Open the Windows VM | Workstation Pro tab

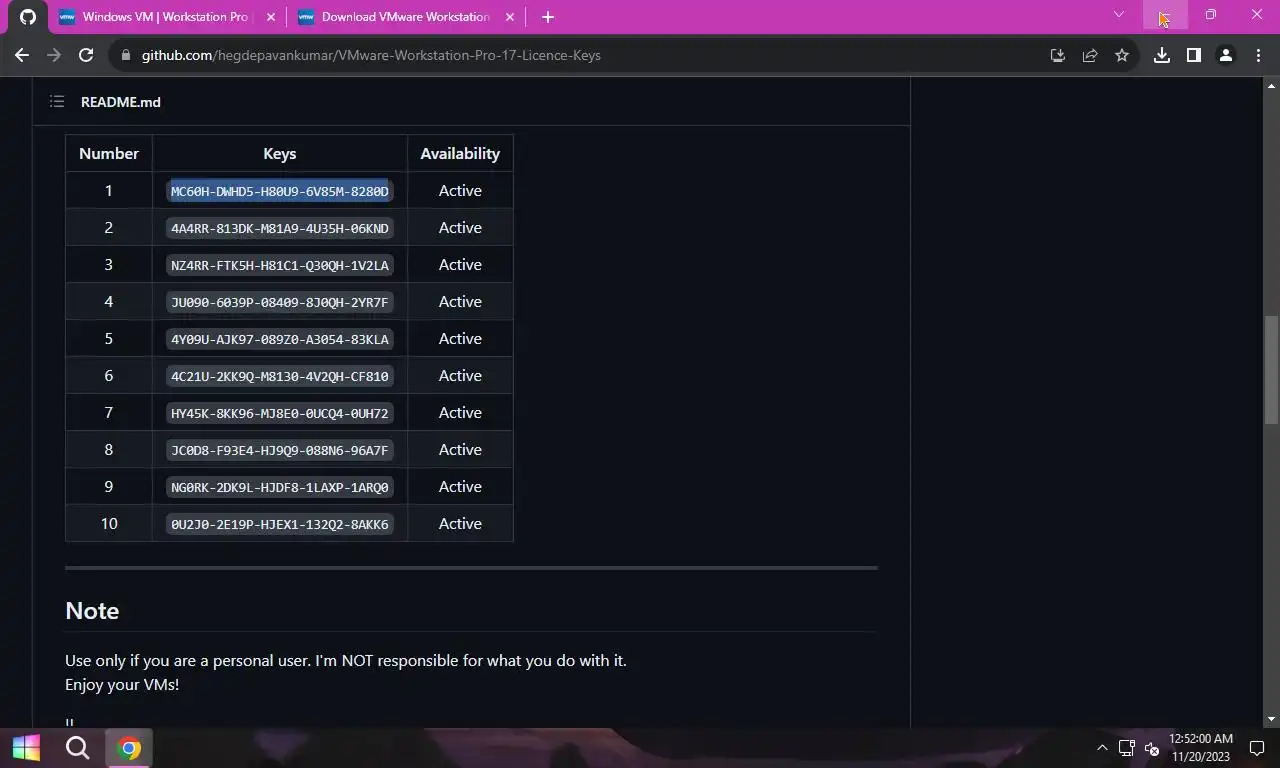pos(166,17)
